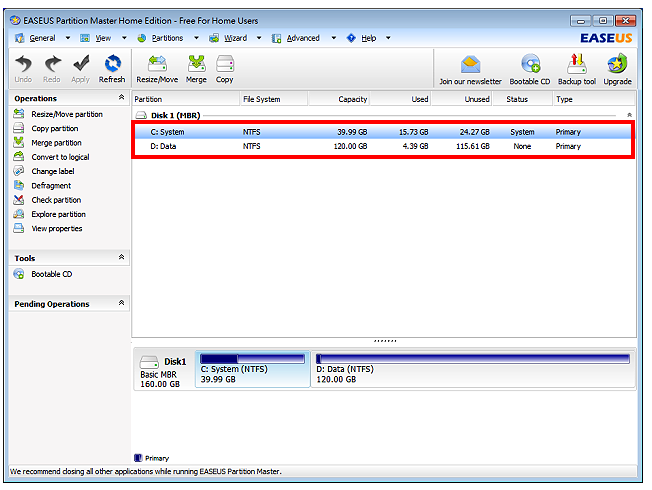Open the Partitions menu
This screenshot has width=652, height=490.
pyautogui.click(x=167, y=38)
